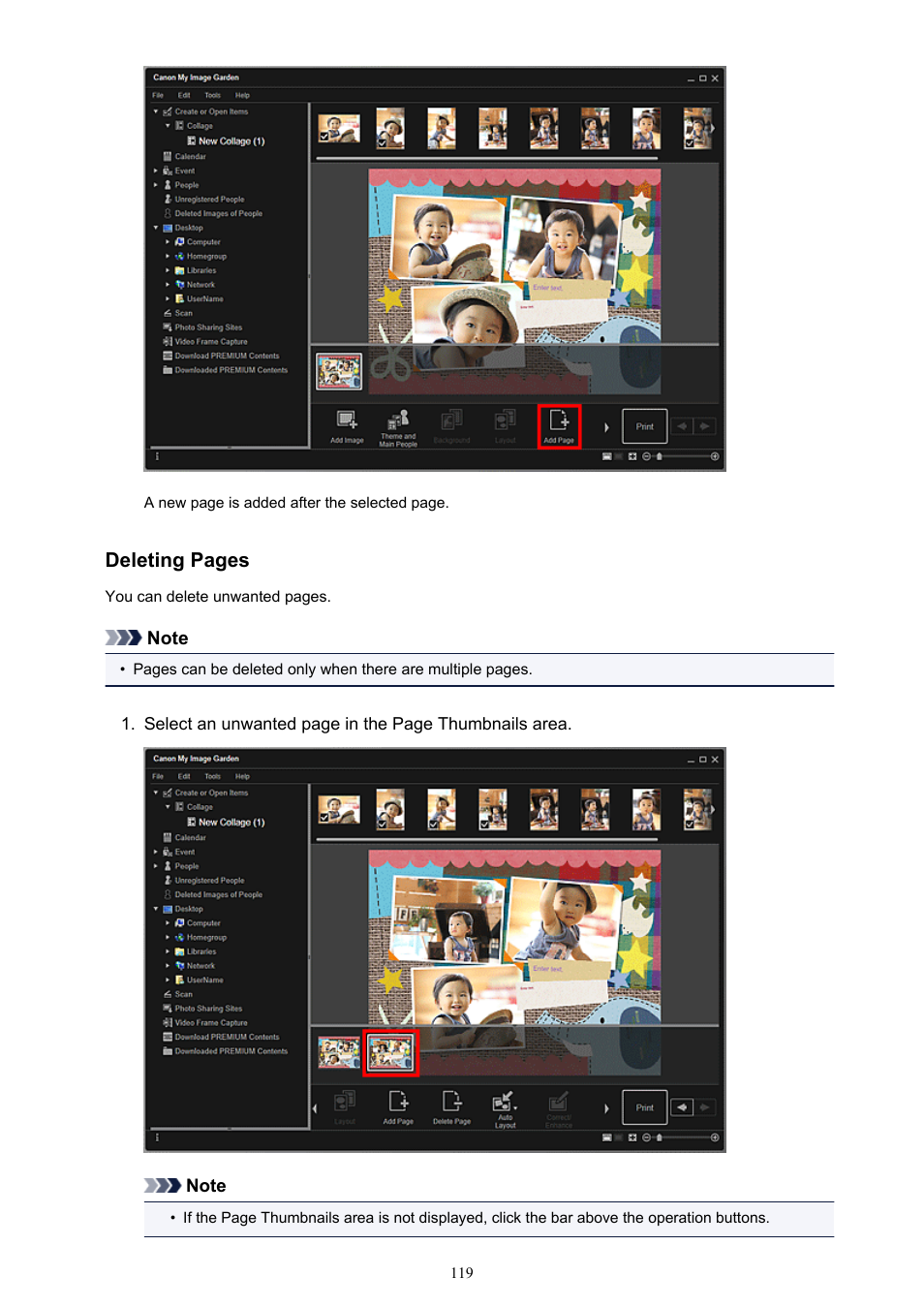Open the Help menu in upper window
Image resolution: width=924 pixels, height=1308 pixels.
point(242,96)
